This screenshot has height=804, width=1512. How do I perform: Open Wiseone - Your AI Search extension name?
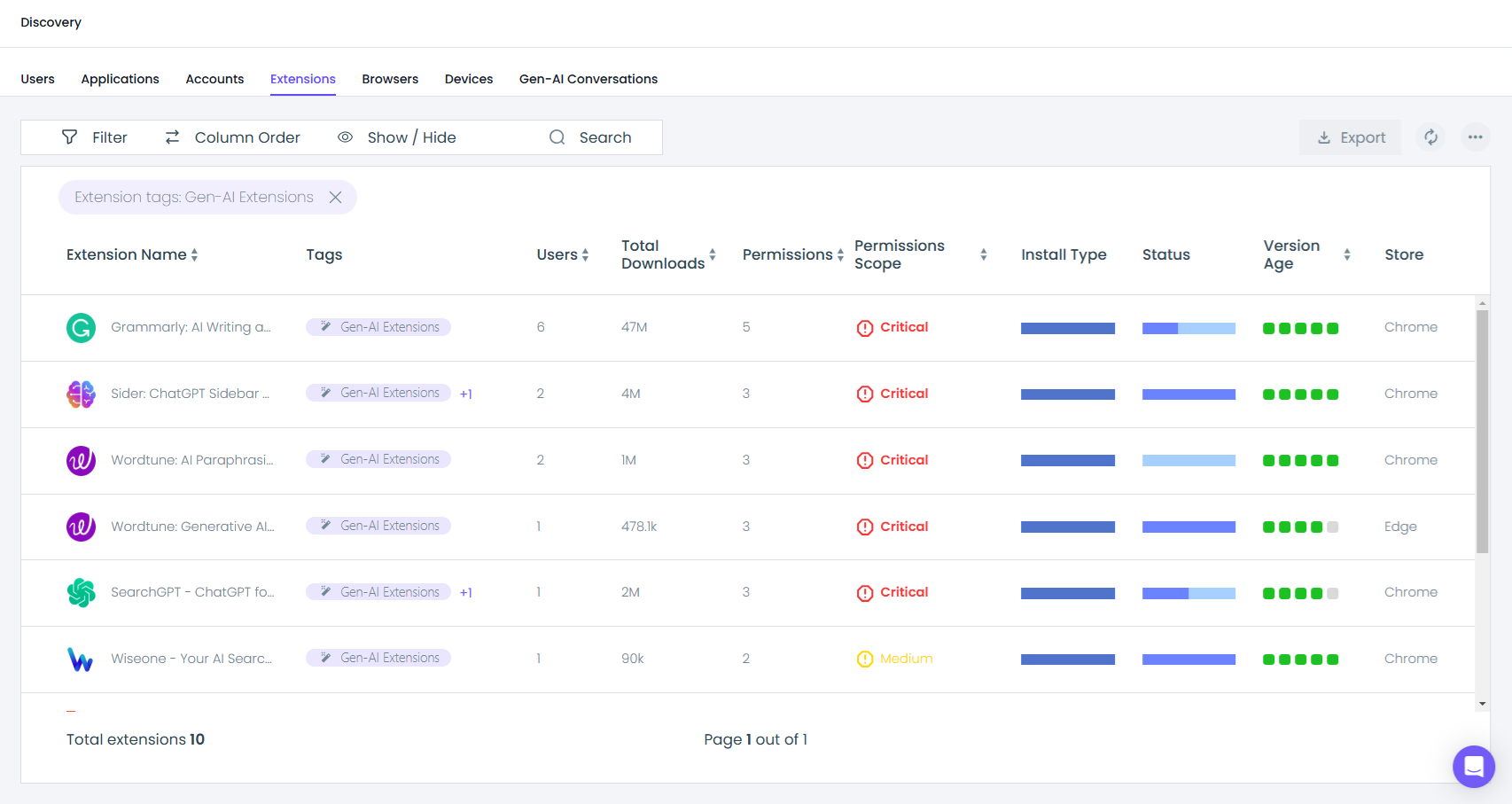pos(191,659)
